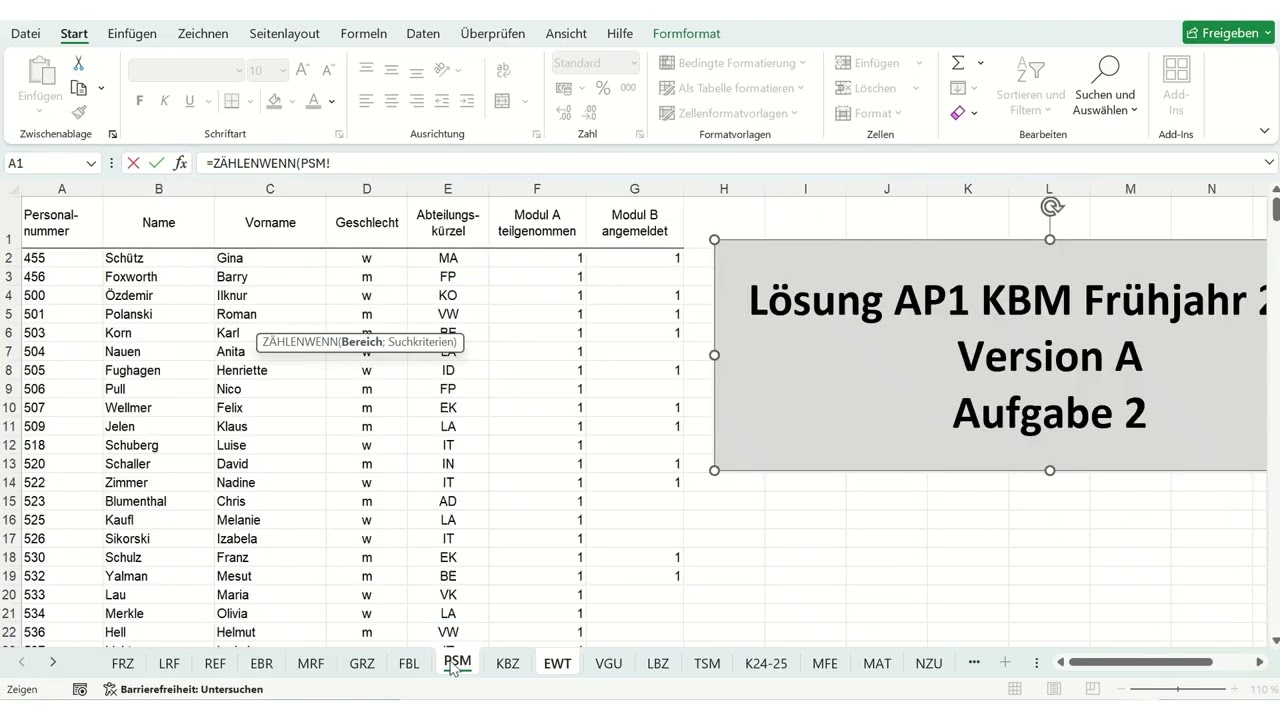Toggle bold formatting F button

tap(139, 101)
